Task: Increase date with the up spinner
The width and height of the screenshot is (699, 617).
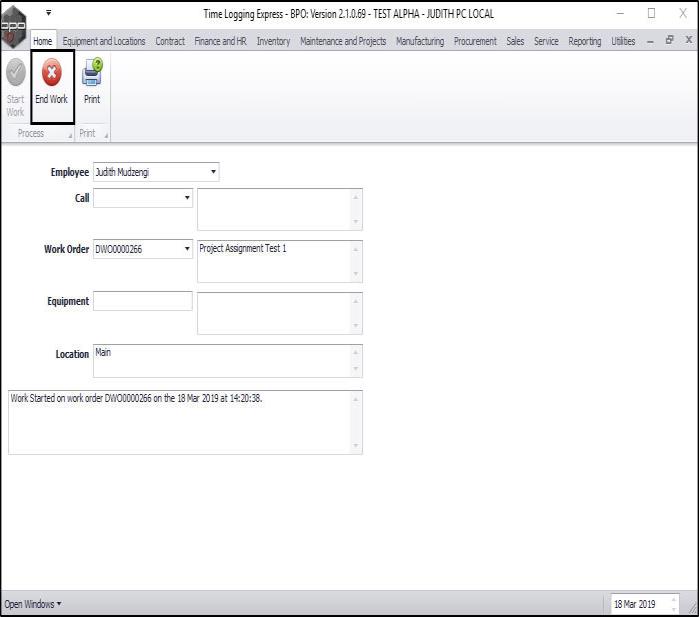Action: click(x=674, y=600)
